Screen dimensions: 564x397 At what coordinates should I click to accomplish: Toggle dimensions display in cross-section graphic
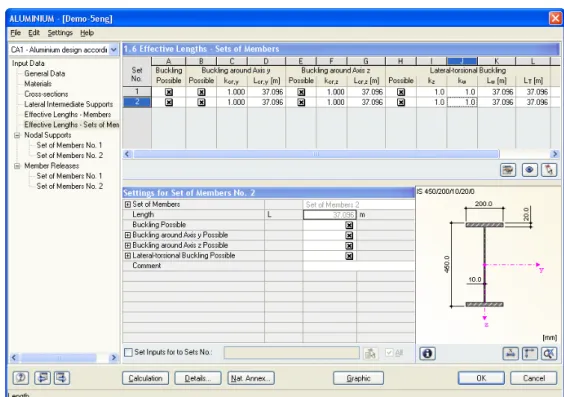[x=530, y=353]
